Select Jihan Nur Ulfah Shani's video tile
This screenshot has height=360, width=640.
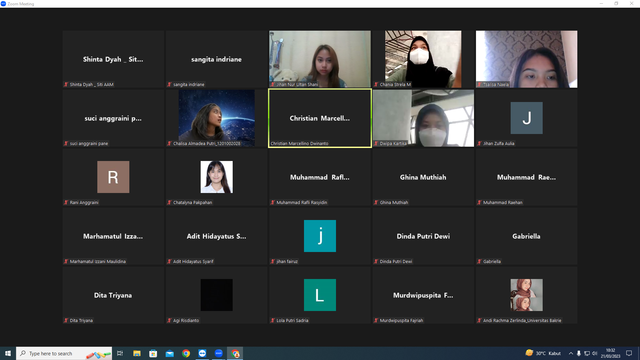tap(320, 59)
